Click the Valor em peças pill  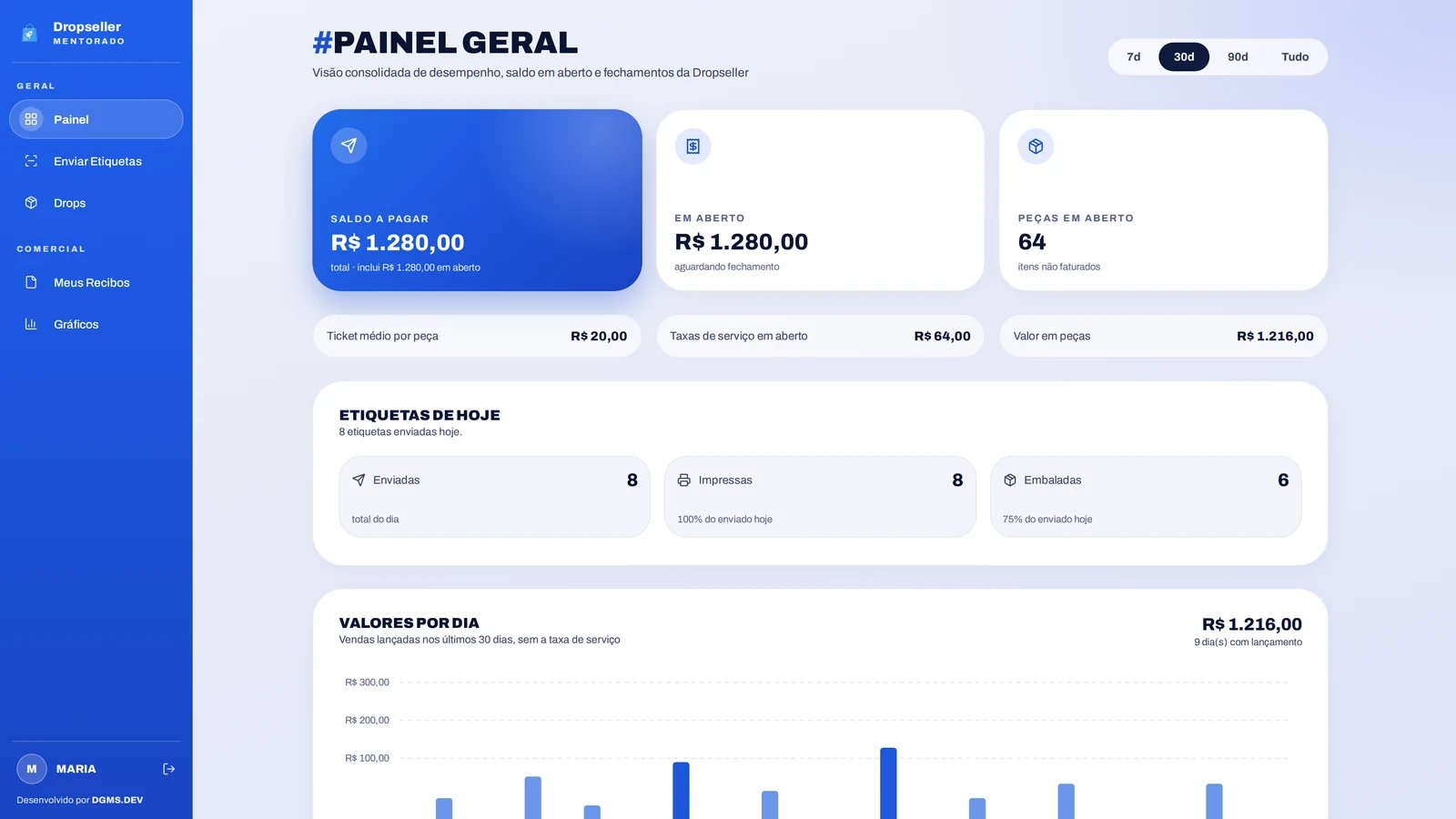click(x=1163, y=336)
